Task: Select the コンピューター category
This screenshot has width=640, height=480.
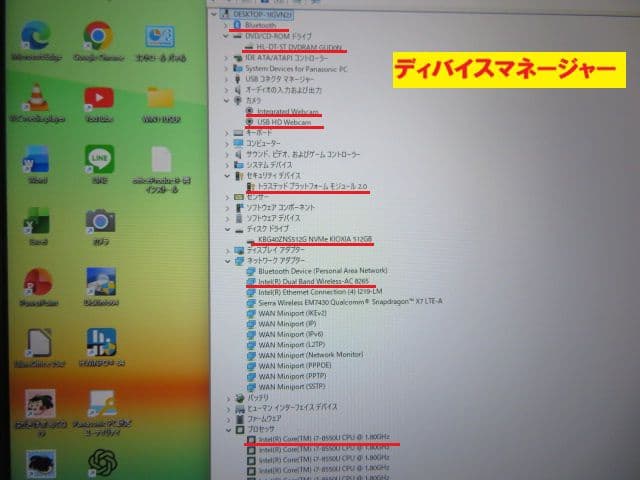Action: [x=263, y=144]
